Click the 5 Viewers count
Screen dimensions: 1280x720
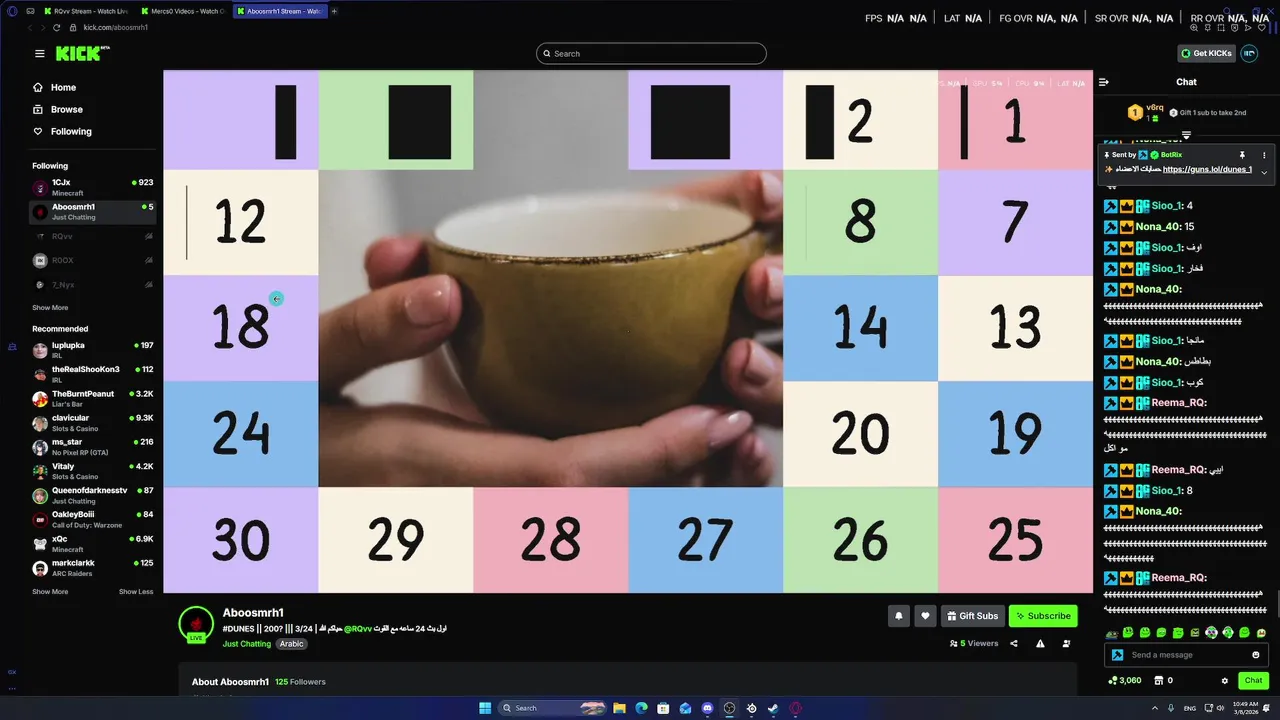974,644
